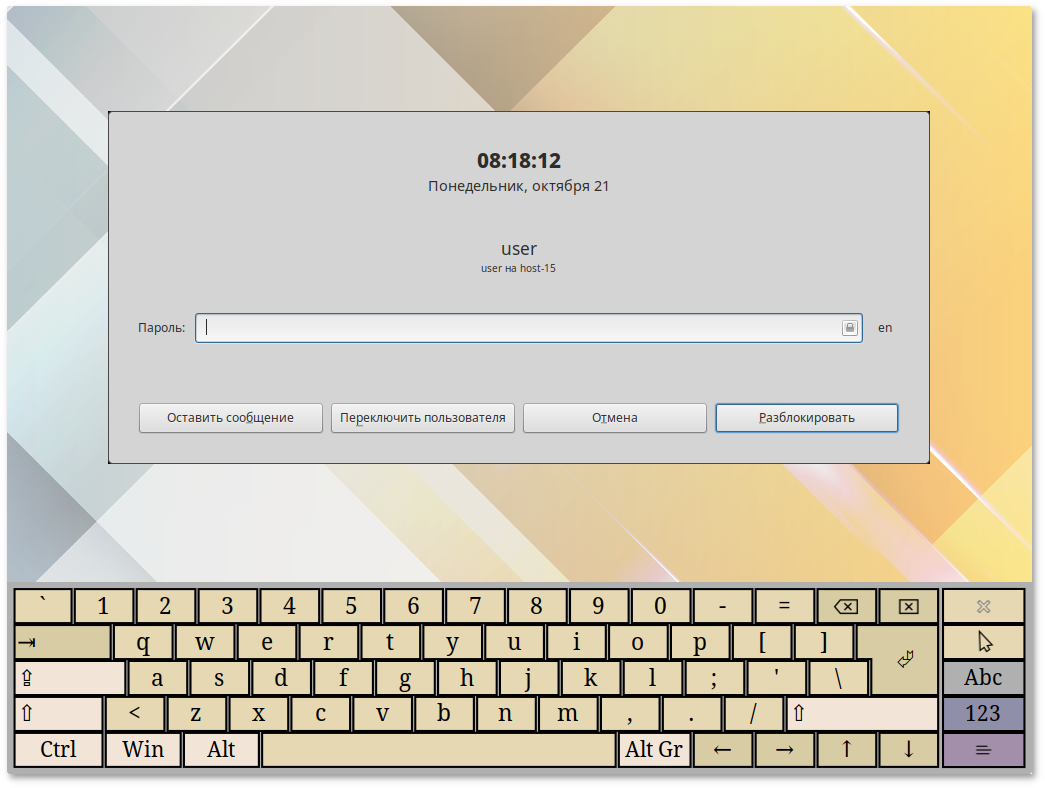Image resolution: width=1045 pixels, height=788 pixels.
Task: Click the Переключить пользователя button
Action: click(423, 418)
